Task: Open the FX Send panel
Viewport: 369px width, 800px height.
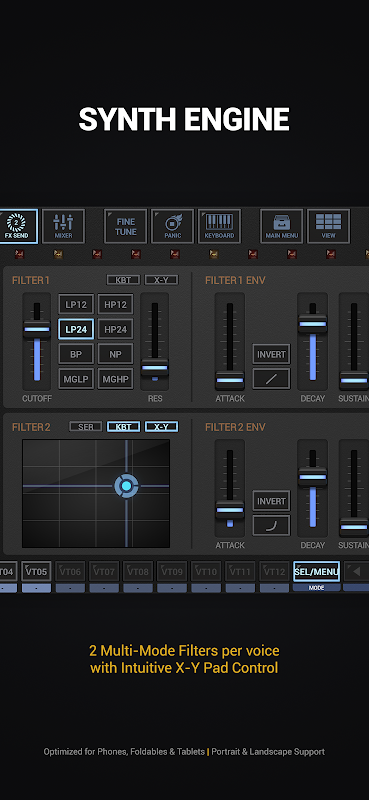Action: [x=18, y=226]
